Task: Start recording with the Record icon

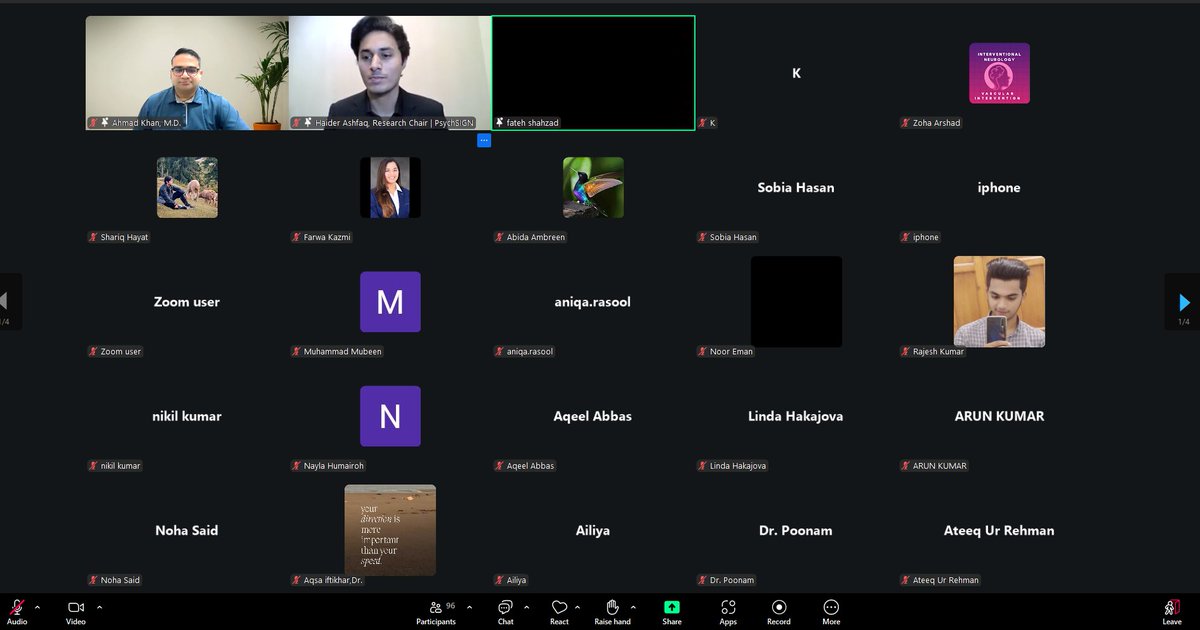Action: click(779, 607)
